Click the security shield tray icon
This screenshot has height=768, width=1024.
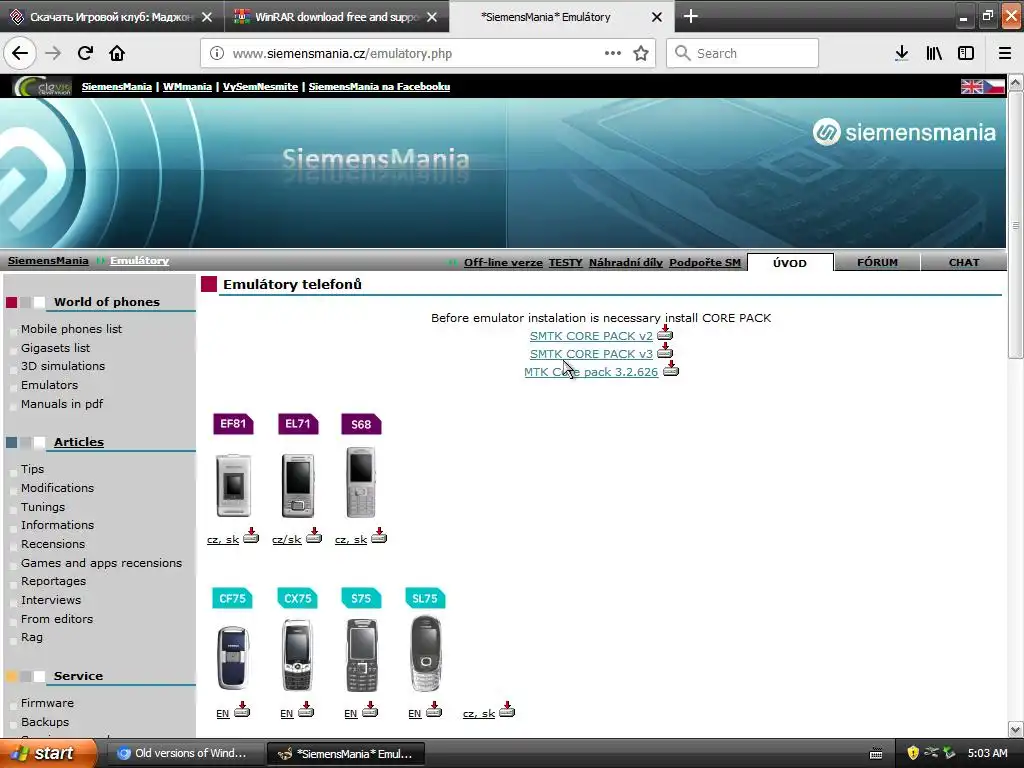913,754
